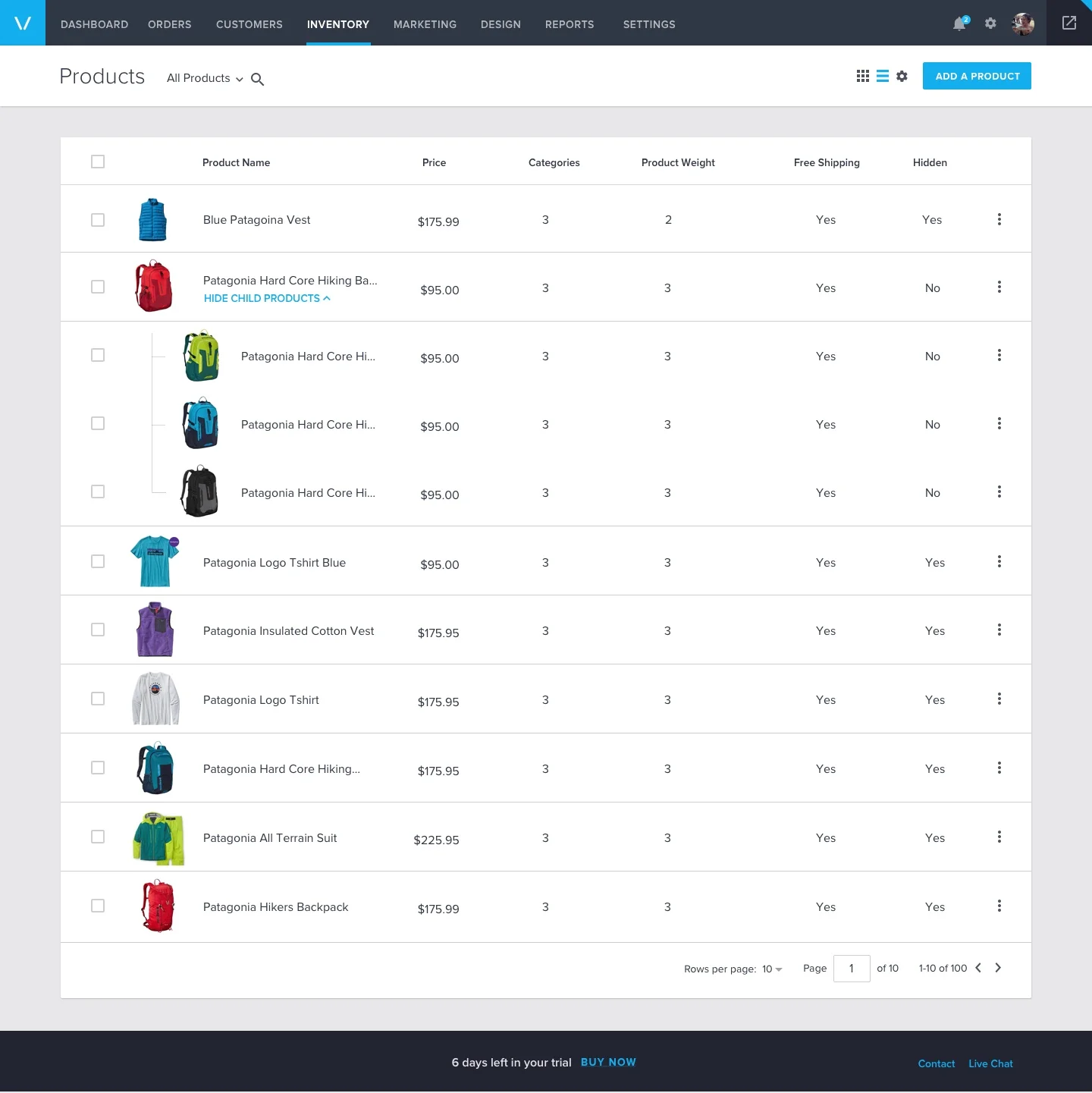The width and height of the screenshot is (1092, 1093).
Task: Go to next page arrow
Action: [x=998, y=968]
